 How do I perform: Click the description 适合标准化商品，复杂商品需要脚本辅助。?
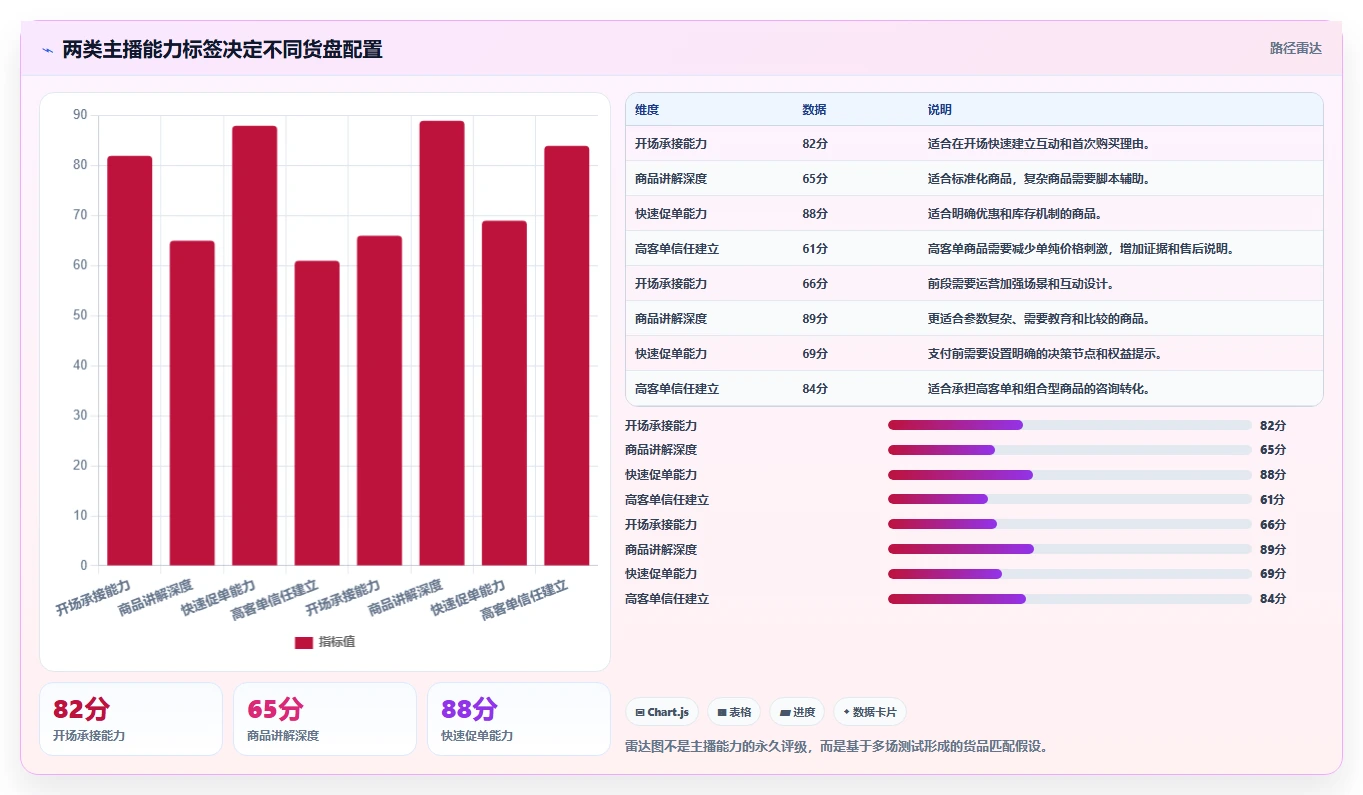(x=1040, y=179)
